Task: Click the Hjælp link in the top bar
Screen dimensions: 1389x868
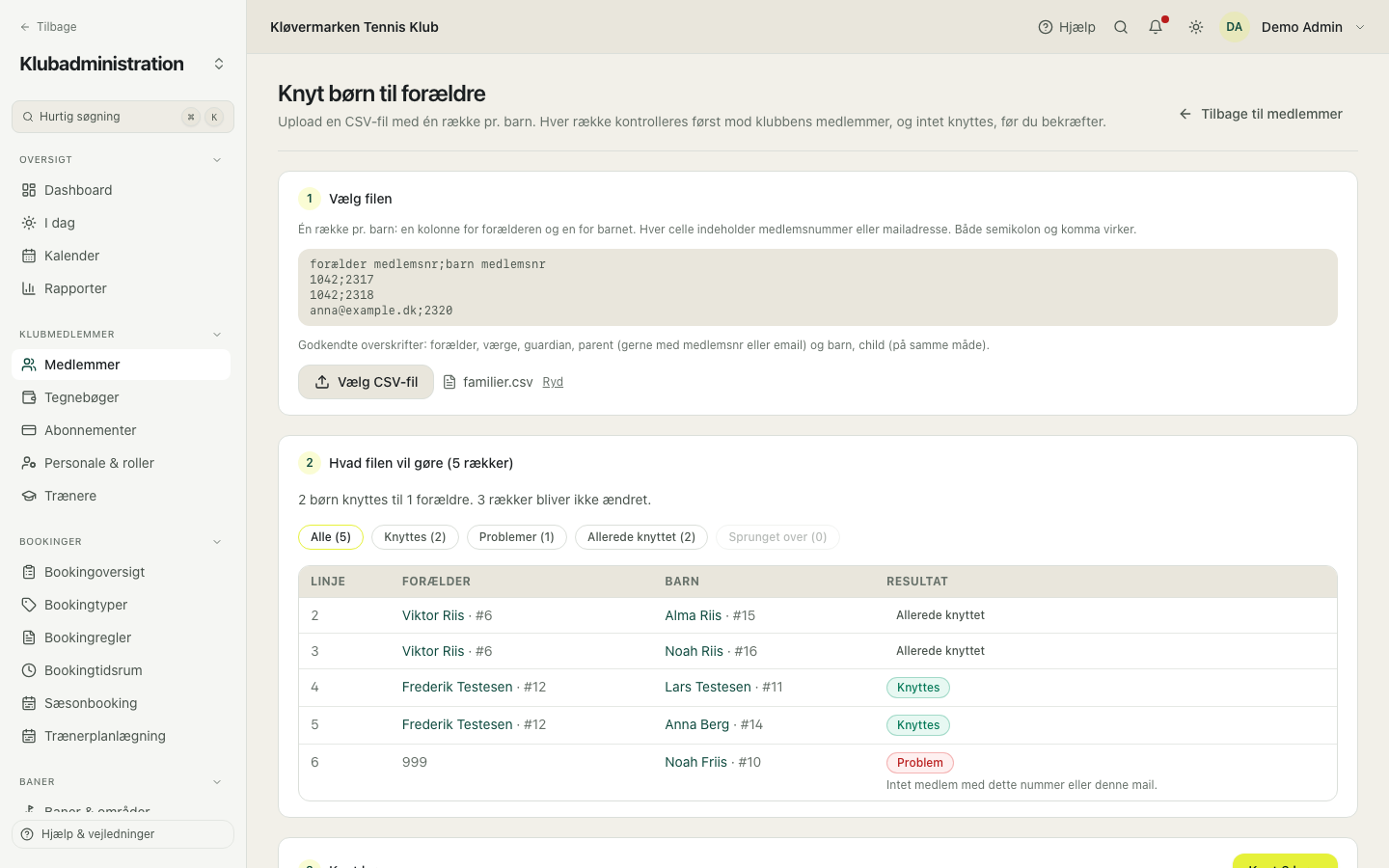Action: [1067, 27]
